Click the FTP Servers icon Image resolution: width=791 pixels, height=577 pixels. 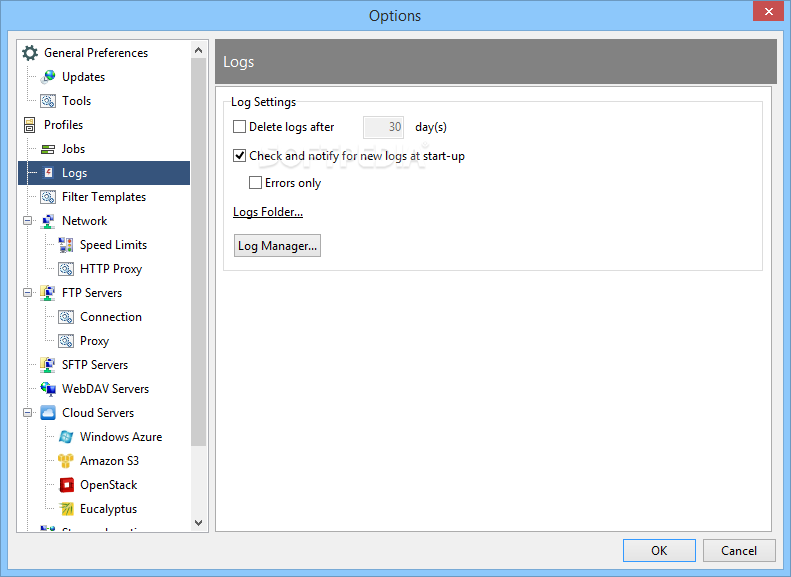(48, 293)
